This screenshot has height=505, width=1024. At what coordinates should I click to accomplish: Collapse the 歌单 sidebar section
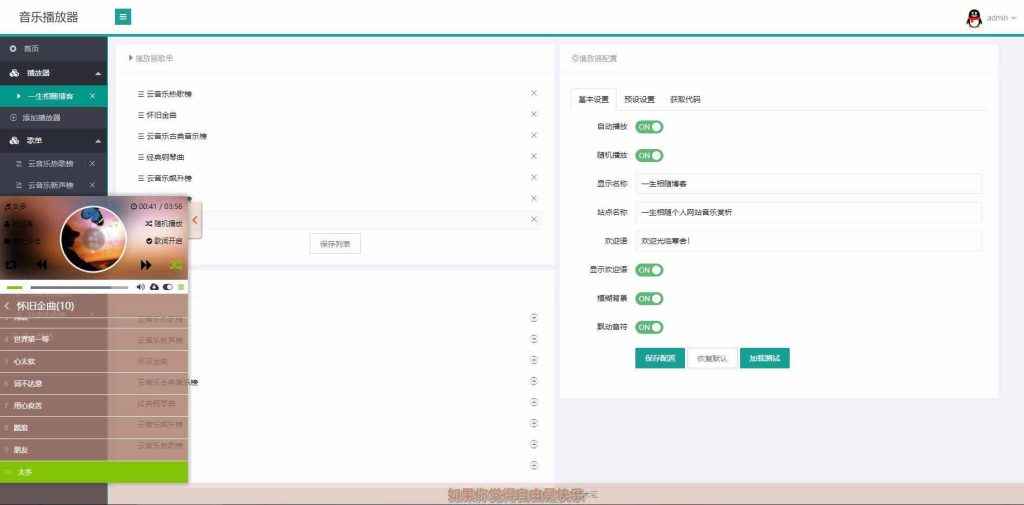tap(54, 140)
